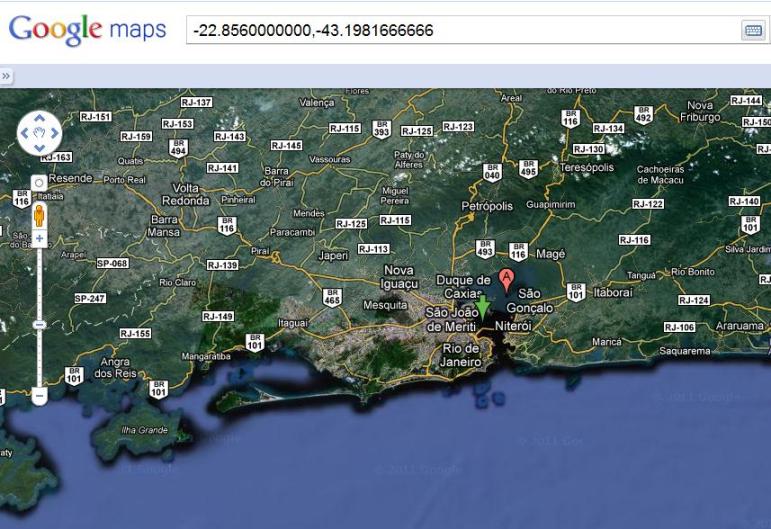Image resolution: width=771 pixels, height=529 pixels.
Task: Click the Mangaratiba town label
Action: tap(206, 356)
